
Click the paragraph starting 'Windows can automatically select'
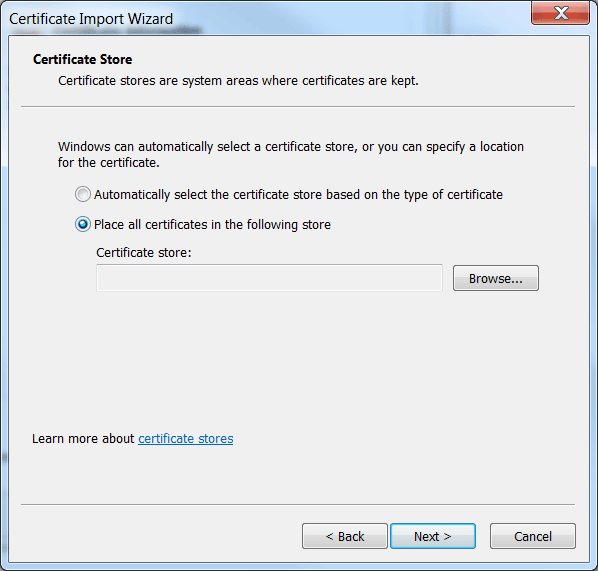(x=291, y=154)
